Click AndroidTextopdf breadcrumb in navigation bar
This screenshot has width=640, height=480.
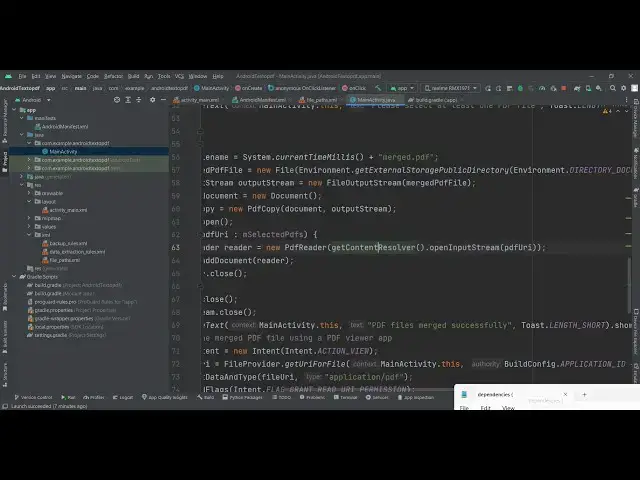20,88
